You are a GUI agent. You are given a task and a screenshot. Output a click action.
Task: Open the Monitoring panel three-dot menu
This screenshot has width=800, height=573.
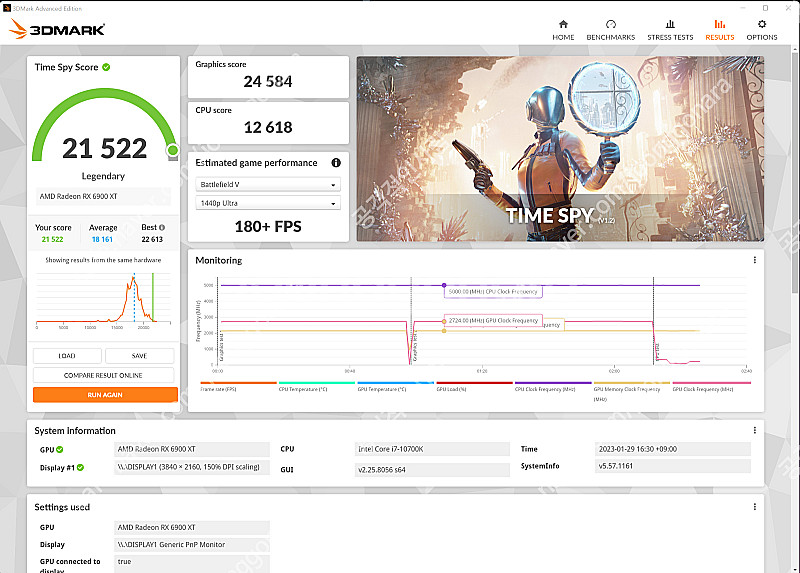(755, 260)
